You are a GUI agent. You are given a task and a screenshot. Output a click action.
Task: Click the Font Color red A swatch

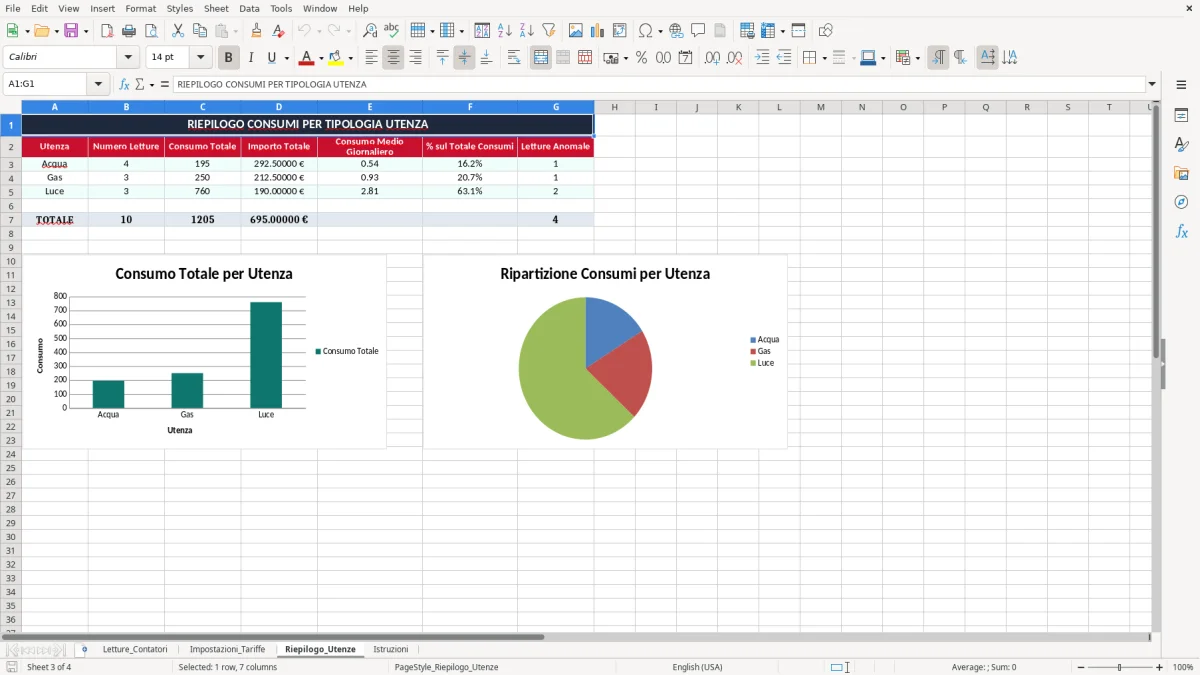pyautogui.click(x=307, y=58)
